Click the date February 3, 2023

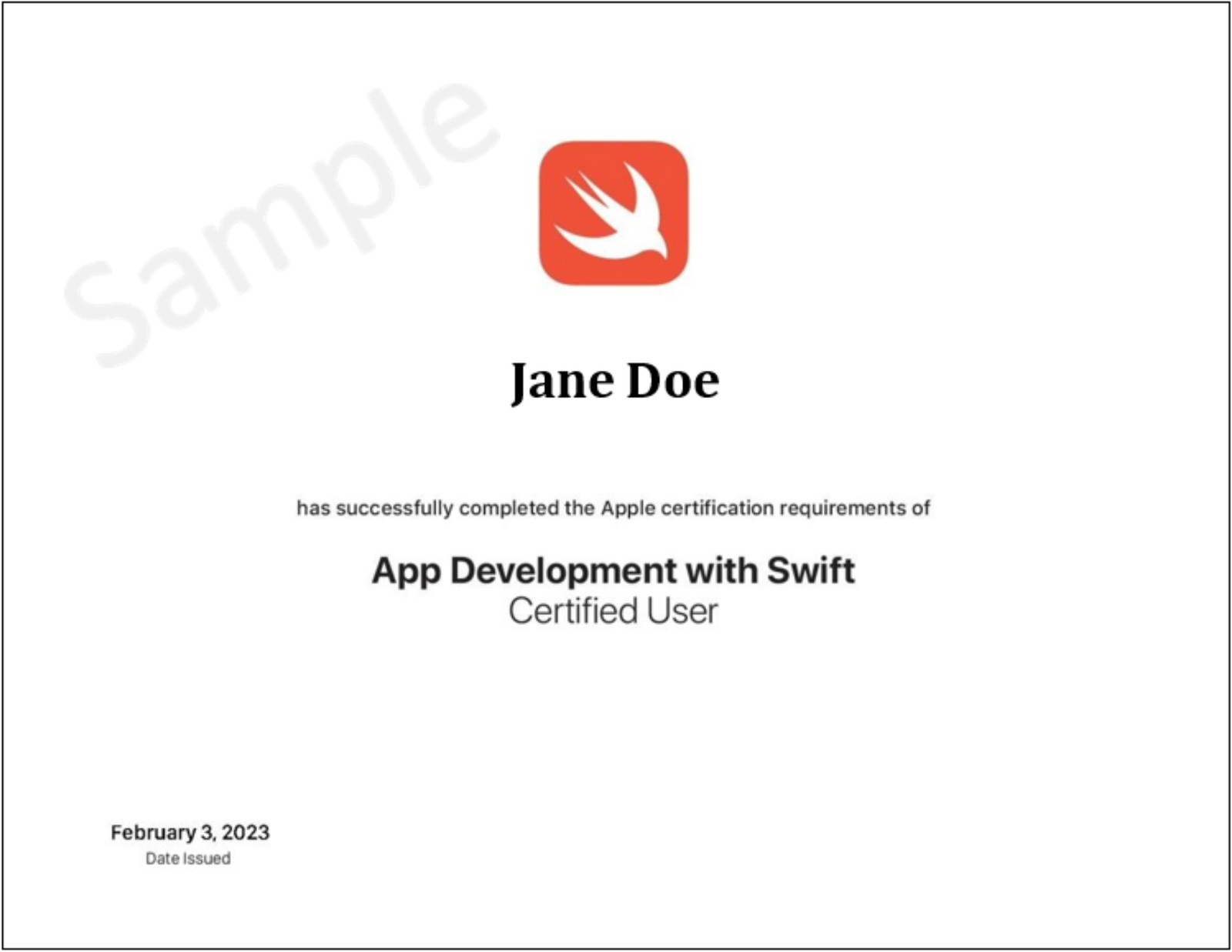[x=190, y=833]
